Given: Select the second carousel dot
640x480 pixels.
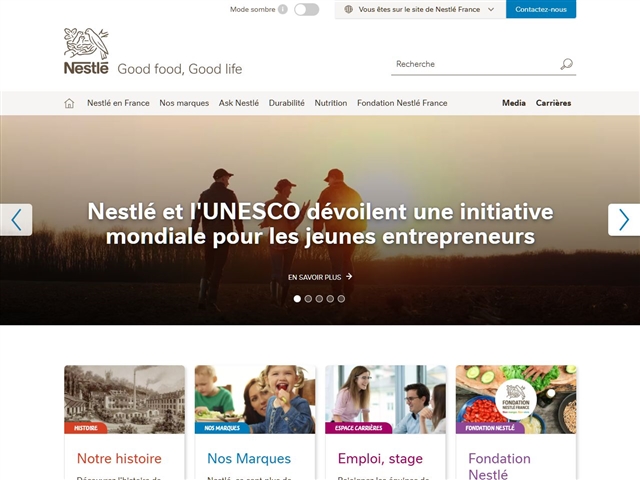Looking at the screenshot, I should click(308, 299).
